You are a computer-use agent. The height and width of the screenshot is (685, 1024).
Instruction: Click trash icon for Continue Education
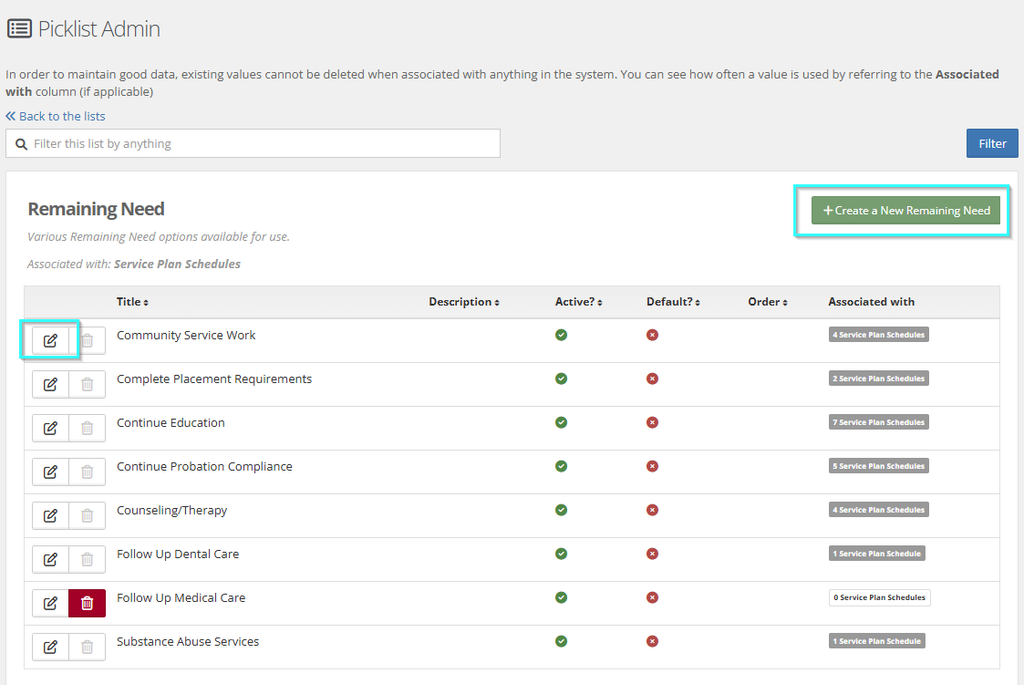[87, 428]
